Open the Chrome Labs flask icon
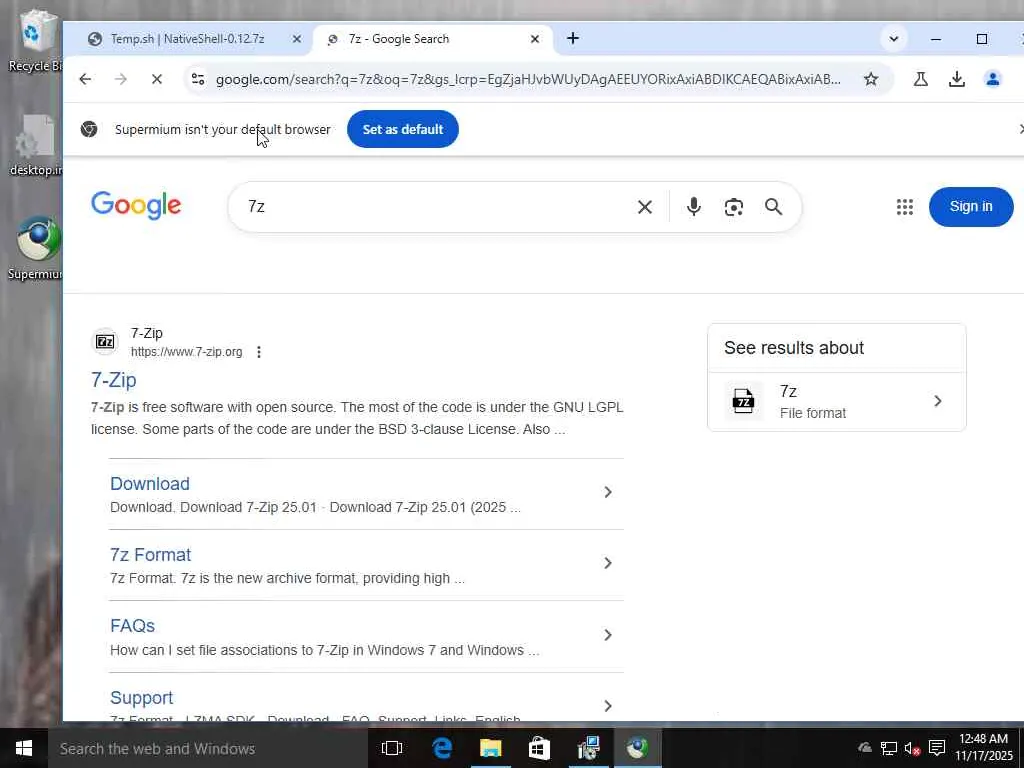Viewport: 1024px width, 768px height. (921, 79)
